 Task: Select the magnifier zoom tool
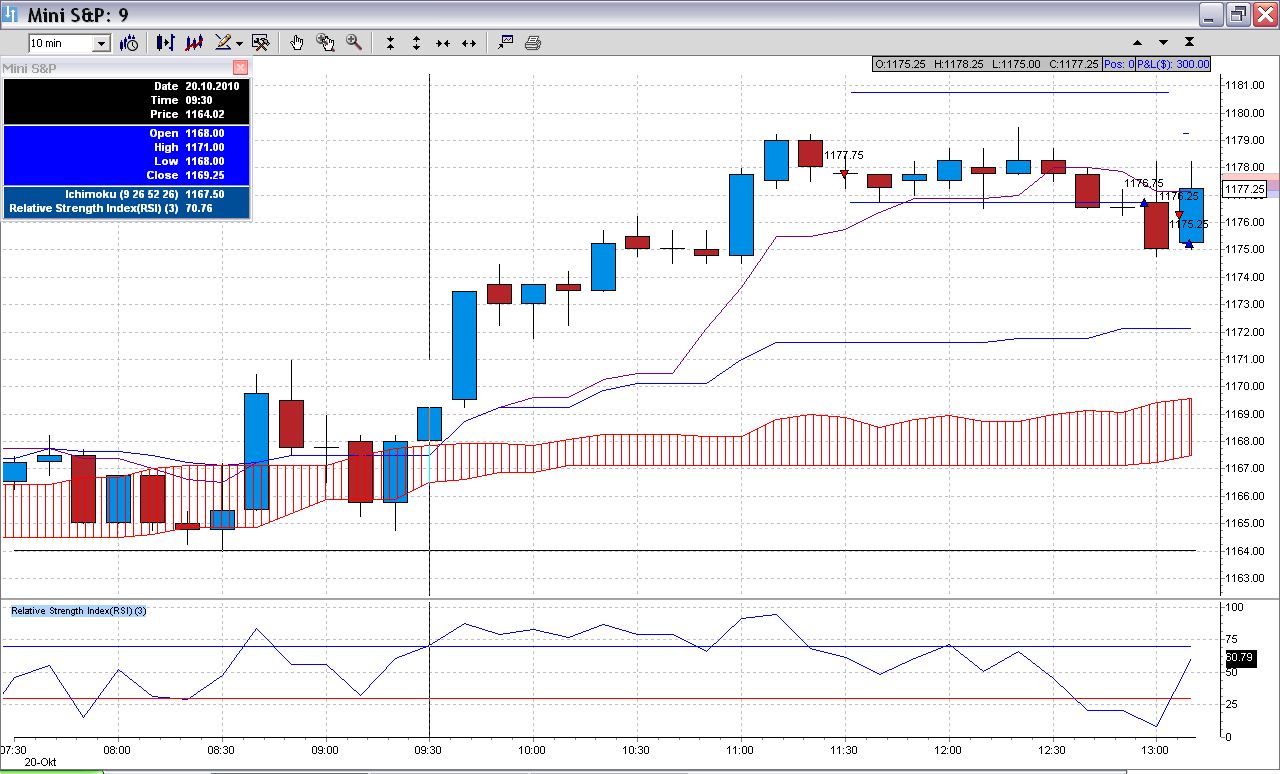click(x=353, y=43)
